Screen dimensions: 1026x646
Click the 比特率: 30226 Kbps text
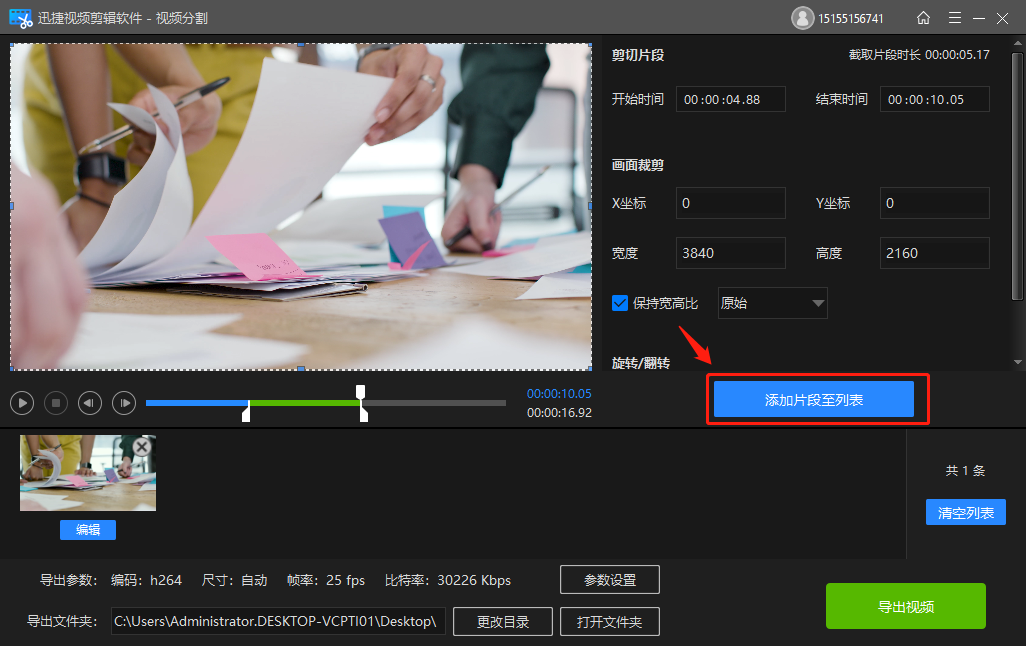click(448, 581)
